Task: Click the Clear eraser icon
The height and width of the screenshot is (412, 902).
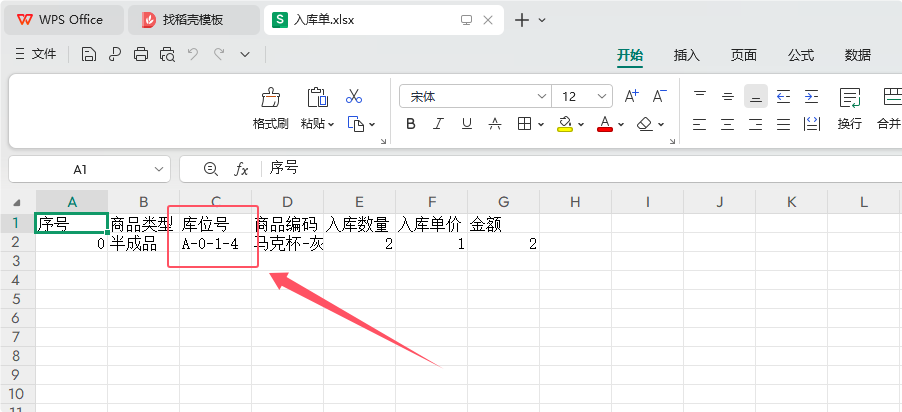Action: (646, 124)
